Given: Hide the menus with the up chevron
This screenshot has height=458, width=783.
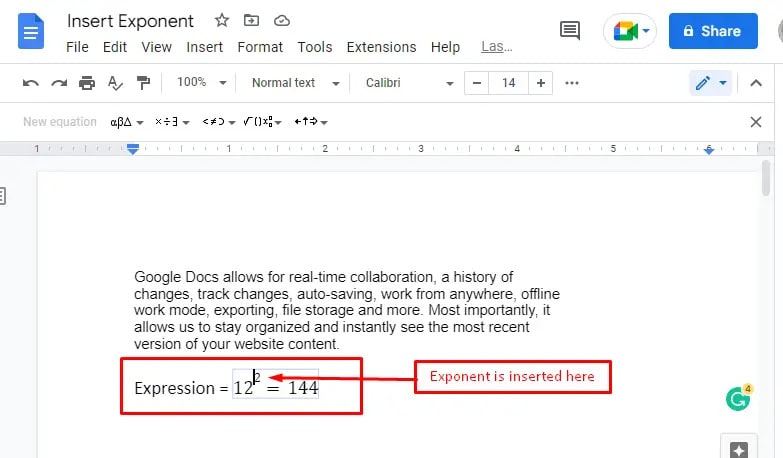Looking at the screenshot, I should click(x=756, y=83).
